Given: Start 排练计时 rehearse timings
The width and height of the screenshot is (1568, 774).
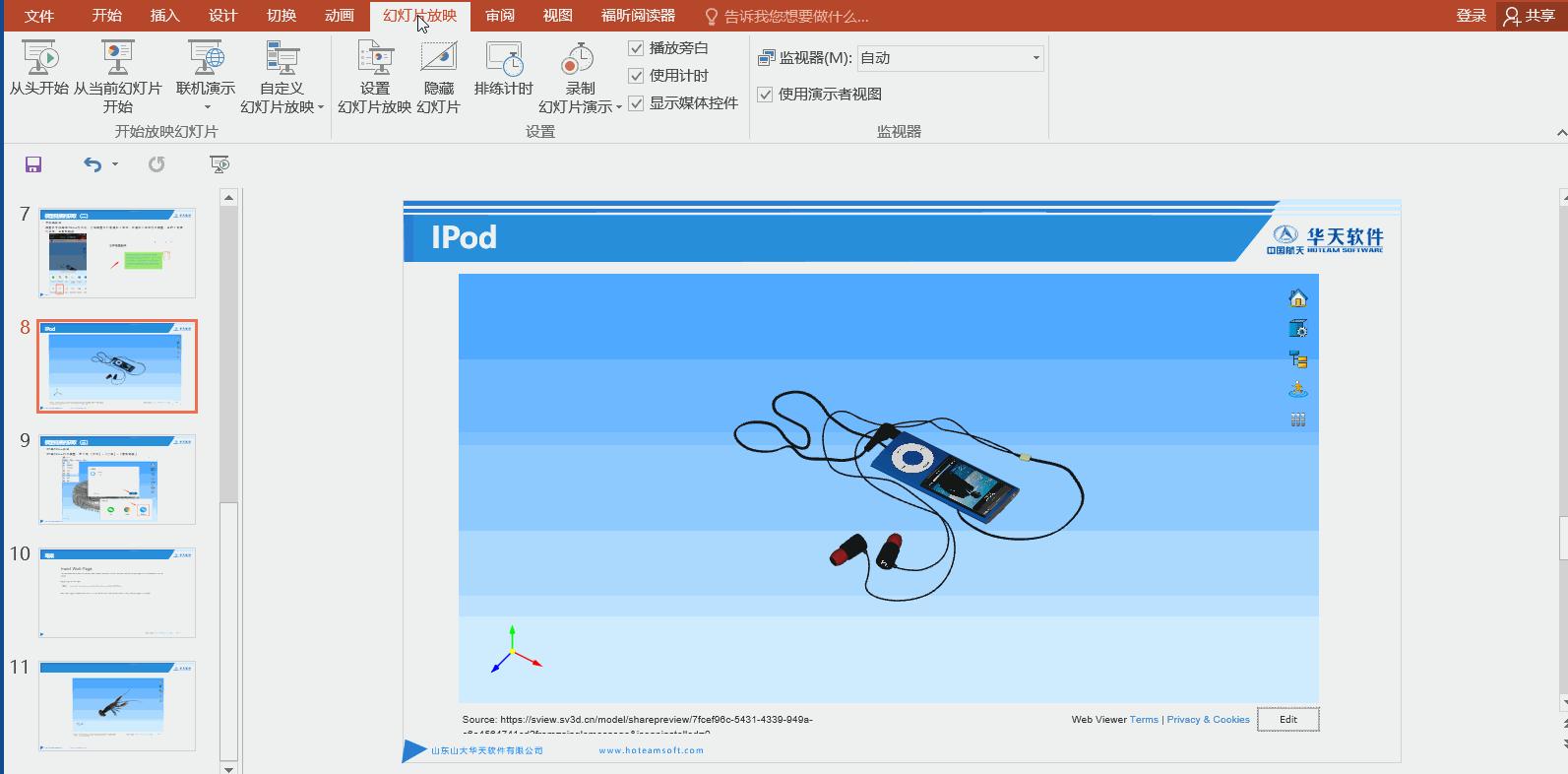Looking at the screenshot, I should [504, 69].
